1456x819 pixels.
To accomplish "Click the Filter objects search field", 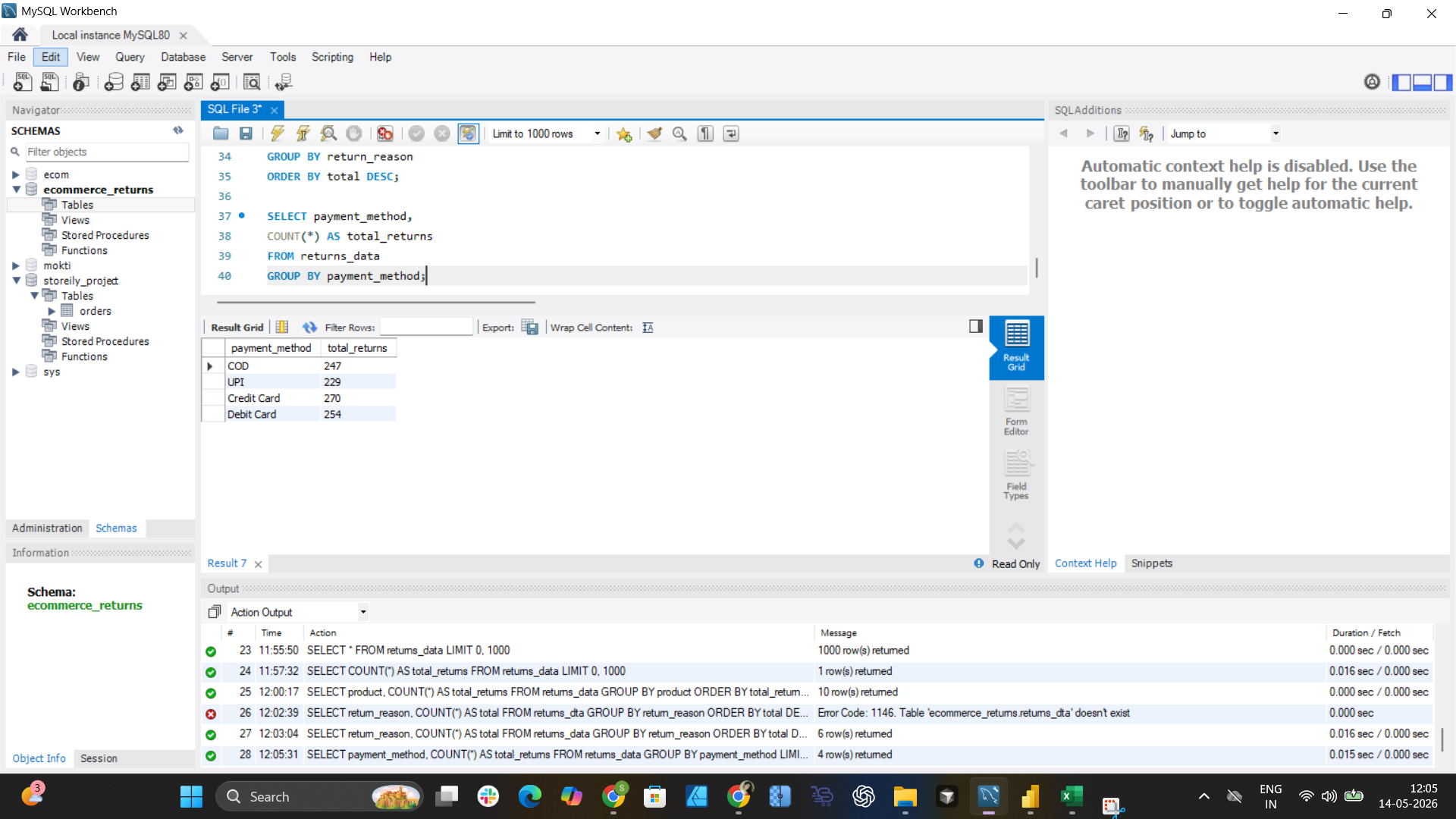I will coord(107,152).
